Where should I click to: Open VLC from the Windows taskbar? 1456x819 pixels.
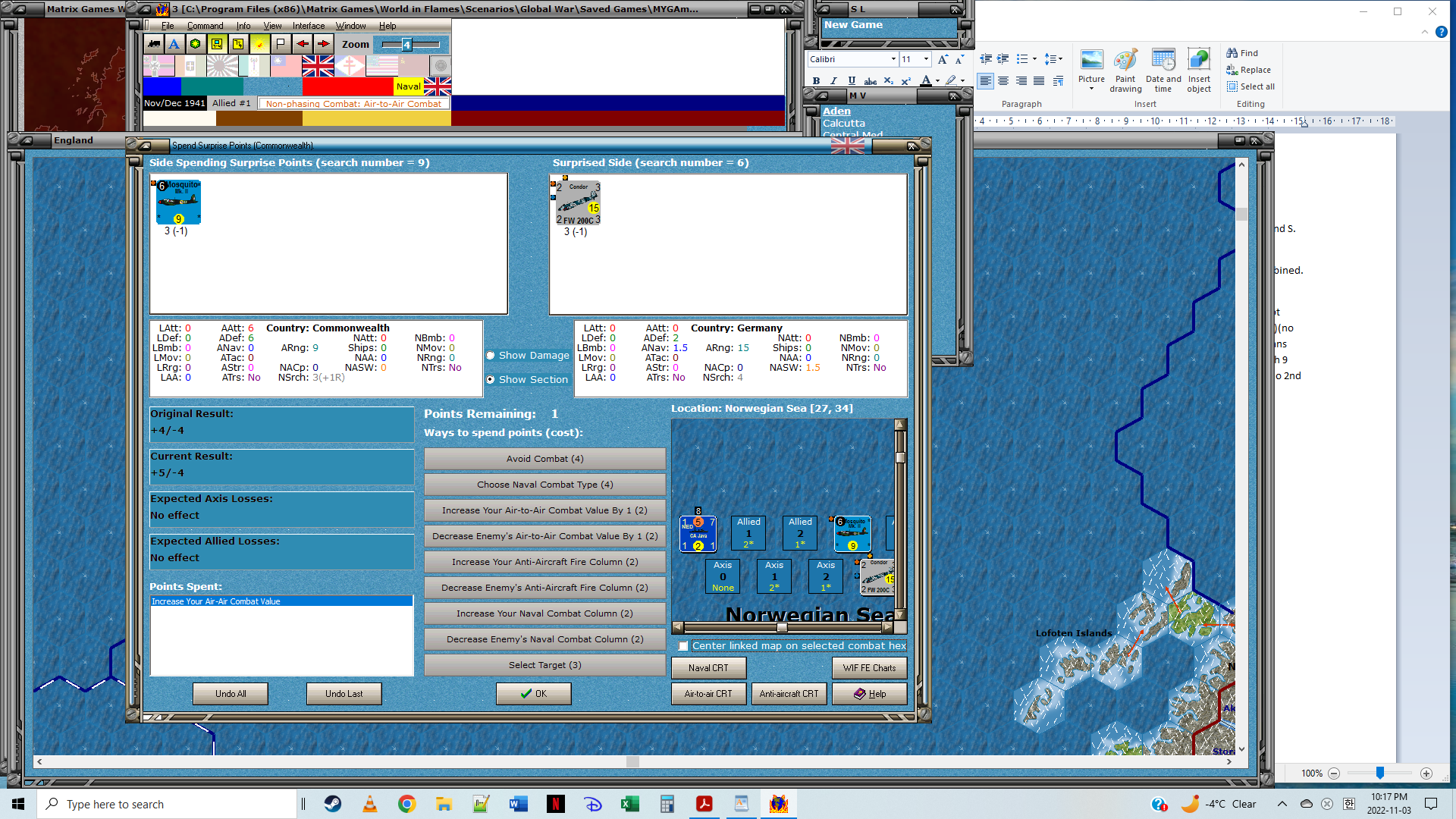tap(370, 804)
